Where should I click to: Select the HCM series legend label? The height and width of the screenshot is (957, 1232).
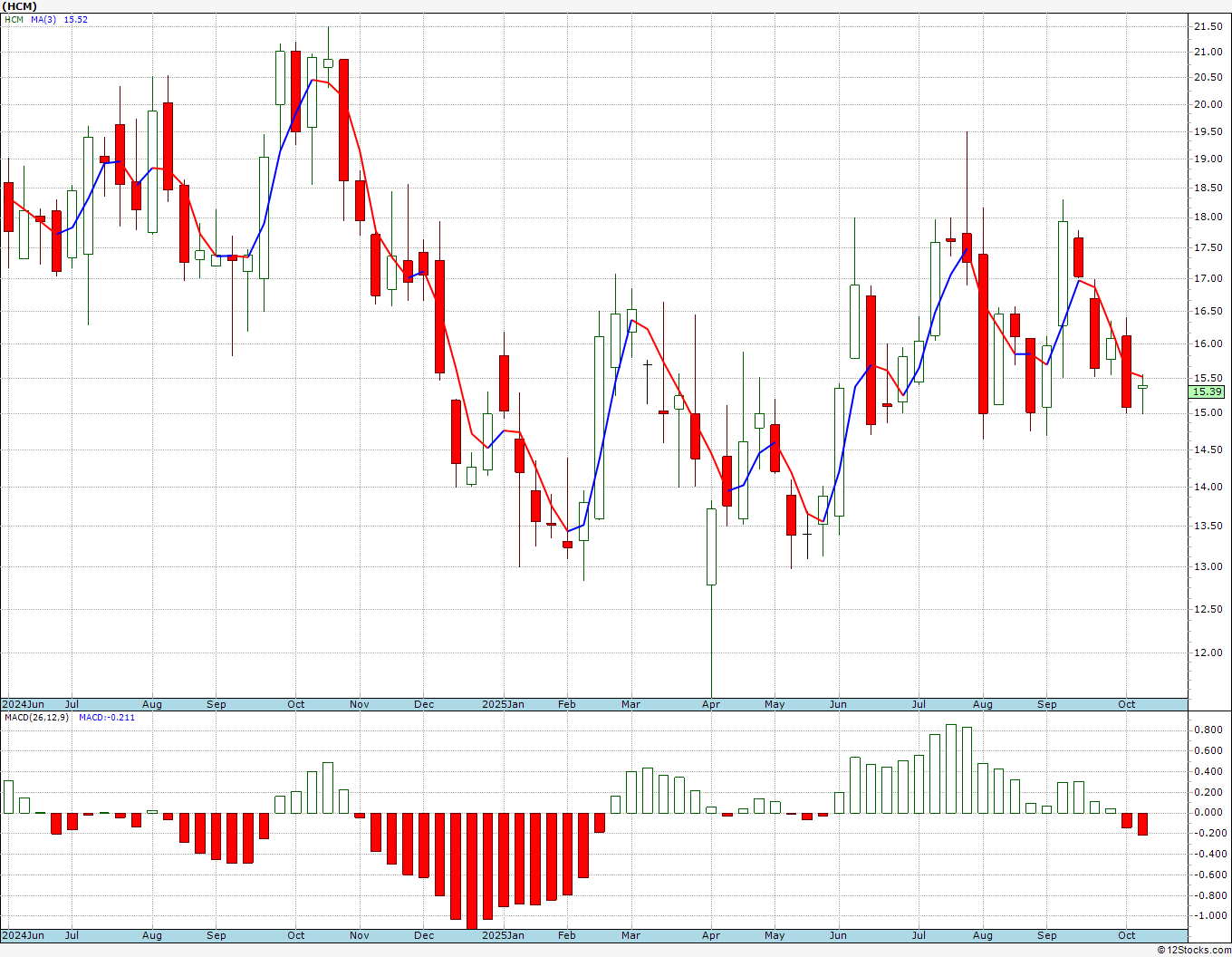(x=14, y=20)
